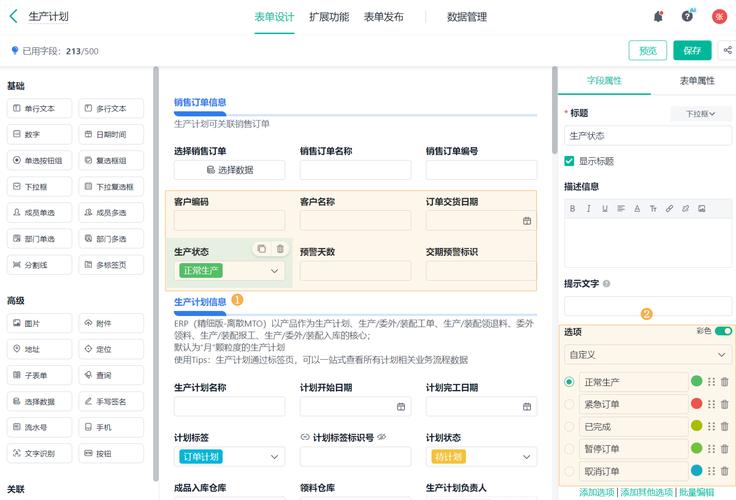
Task: Click the 提示文字 help info icon
Action: coord(606,284)
